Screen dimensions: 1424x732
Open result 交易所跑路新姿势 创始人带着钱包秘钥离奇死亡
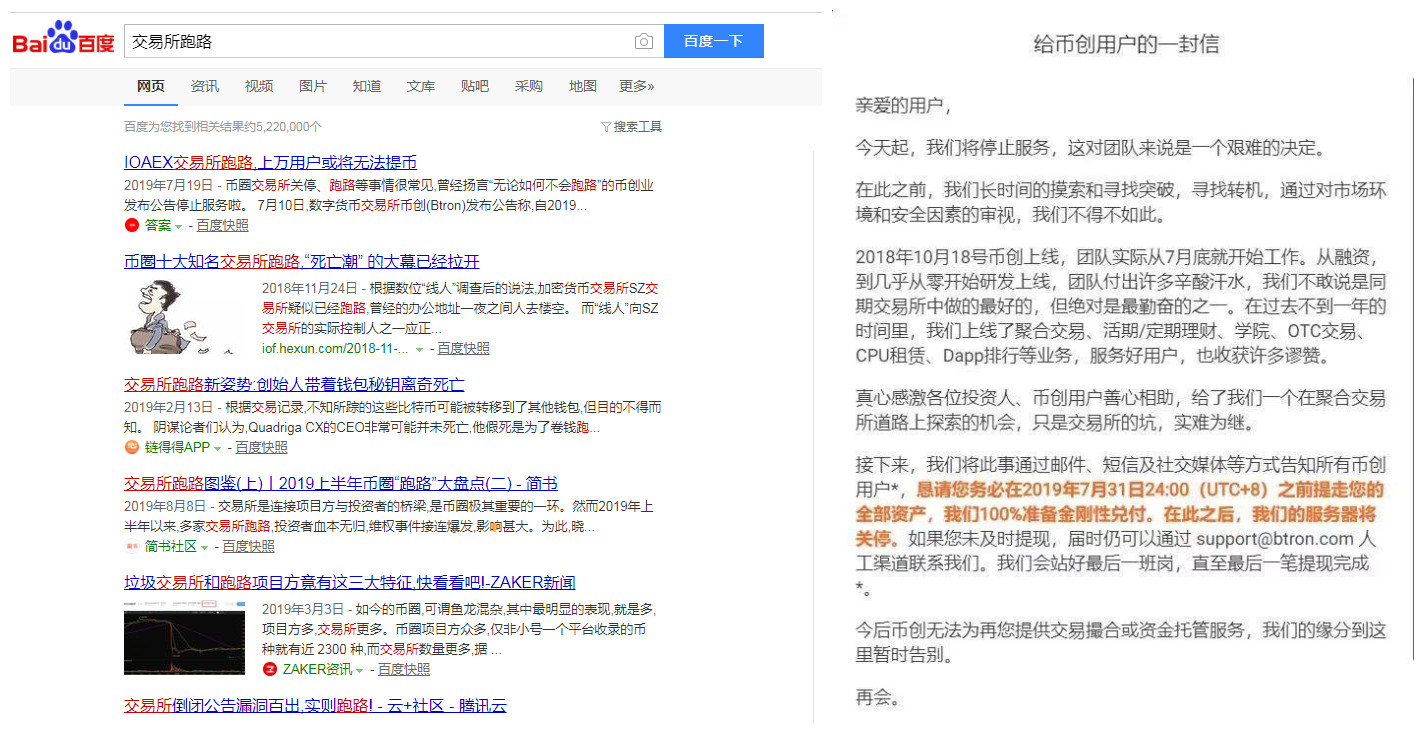294,384
